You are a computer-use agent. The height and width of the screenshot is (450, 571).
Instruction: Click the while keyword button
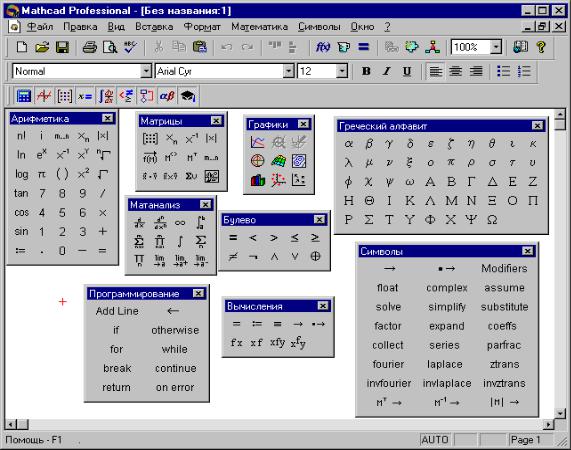[174, 349]
